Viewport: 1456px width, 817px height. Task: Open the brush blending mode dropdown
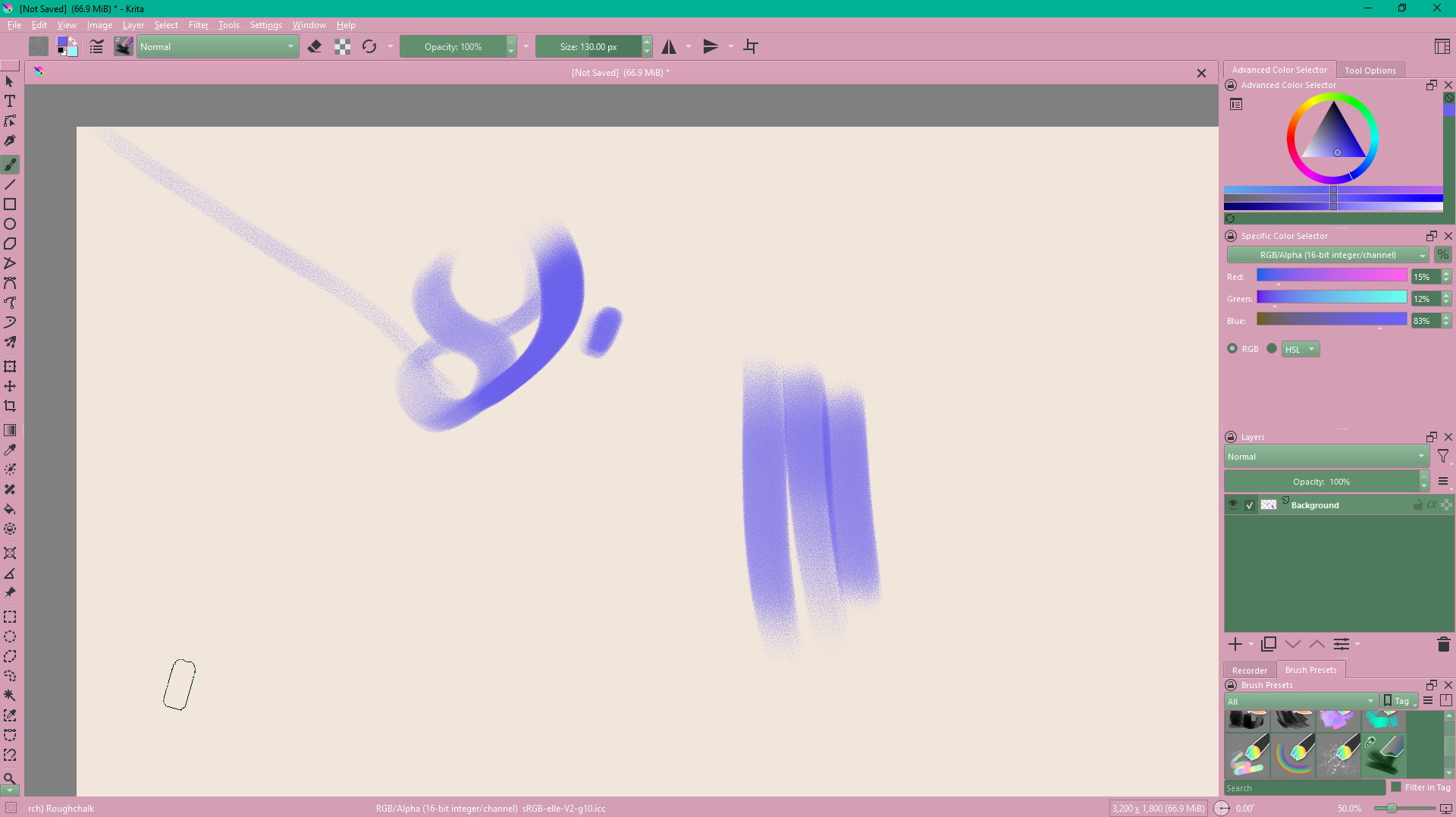click(x=218, y=47)
